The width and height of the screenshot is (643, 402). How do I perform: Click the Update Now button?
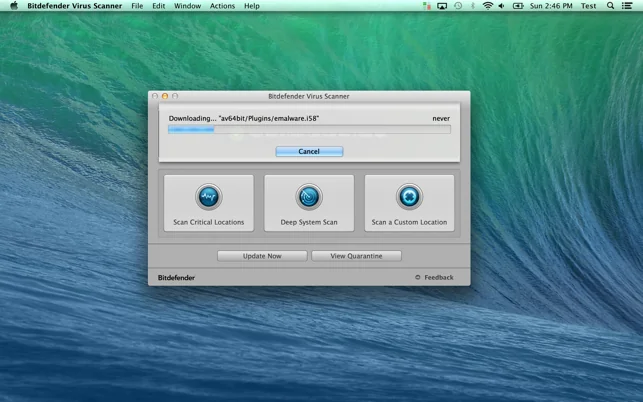262,256
